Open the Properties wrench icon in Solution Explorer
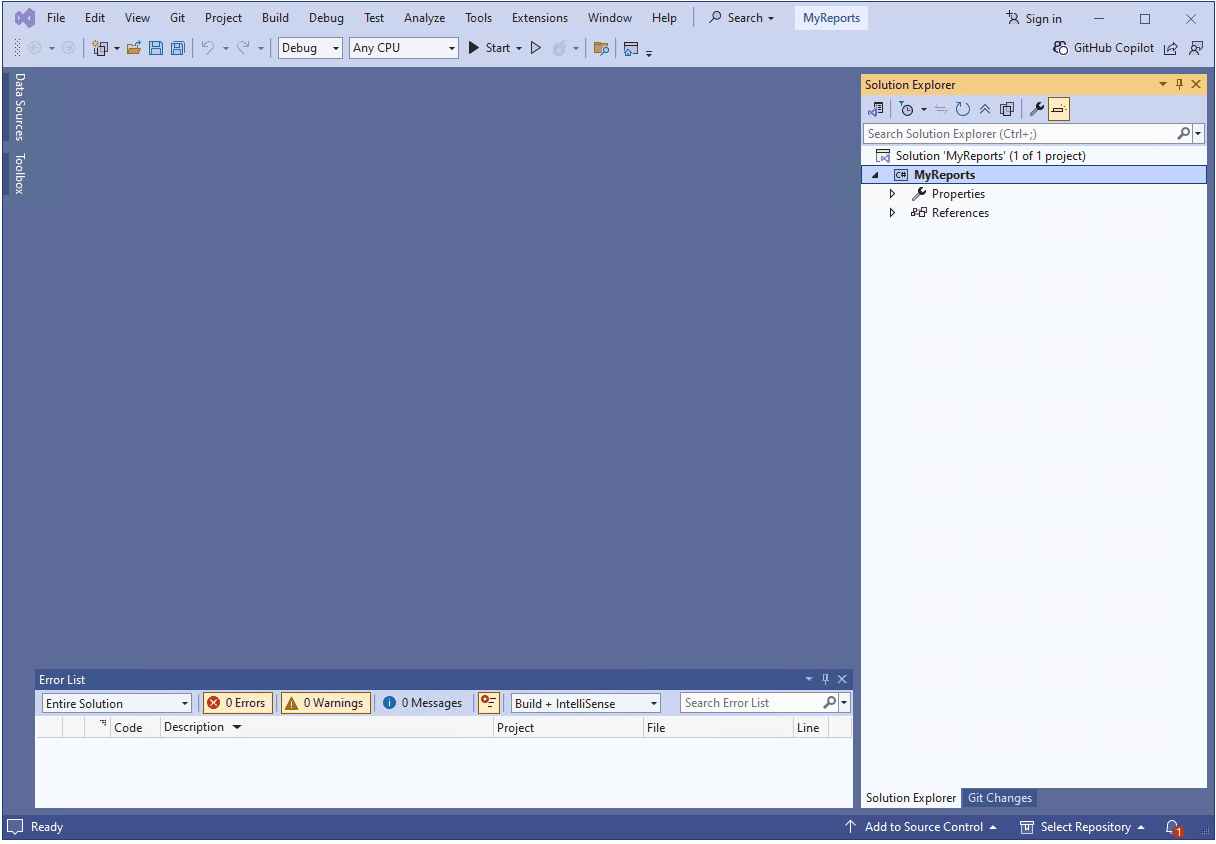Viewport: 1216px width, 844px height. 1036,108
